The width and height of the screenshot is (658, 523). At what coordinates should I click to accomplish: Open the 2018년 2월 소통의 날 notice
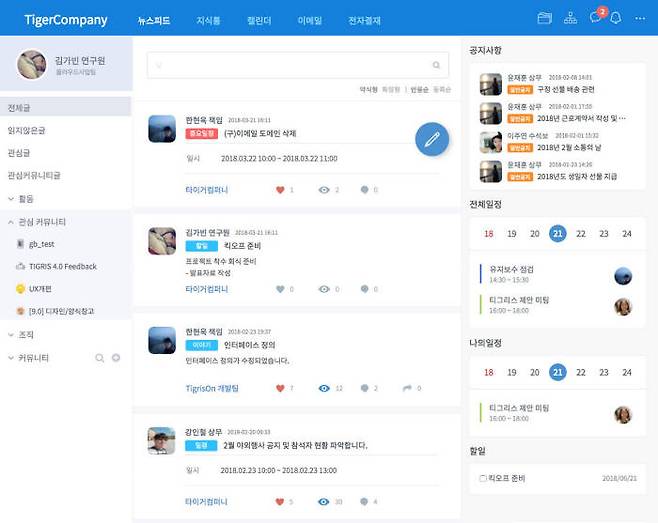tap(569, 147)
